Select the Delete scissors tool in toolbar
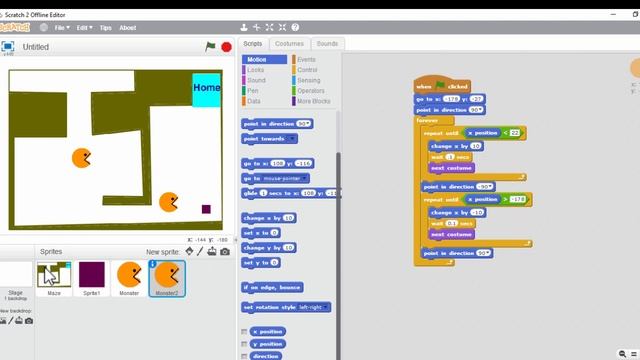Screen dimensions: 640x360 click(x=256, y=27)
